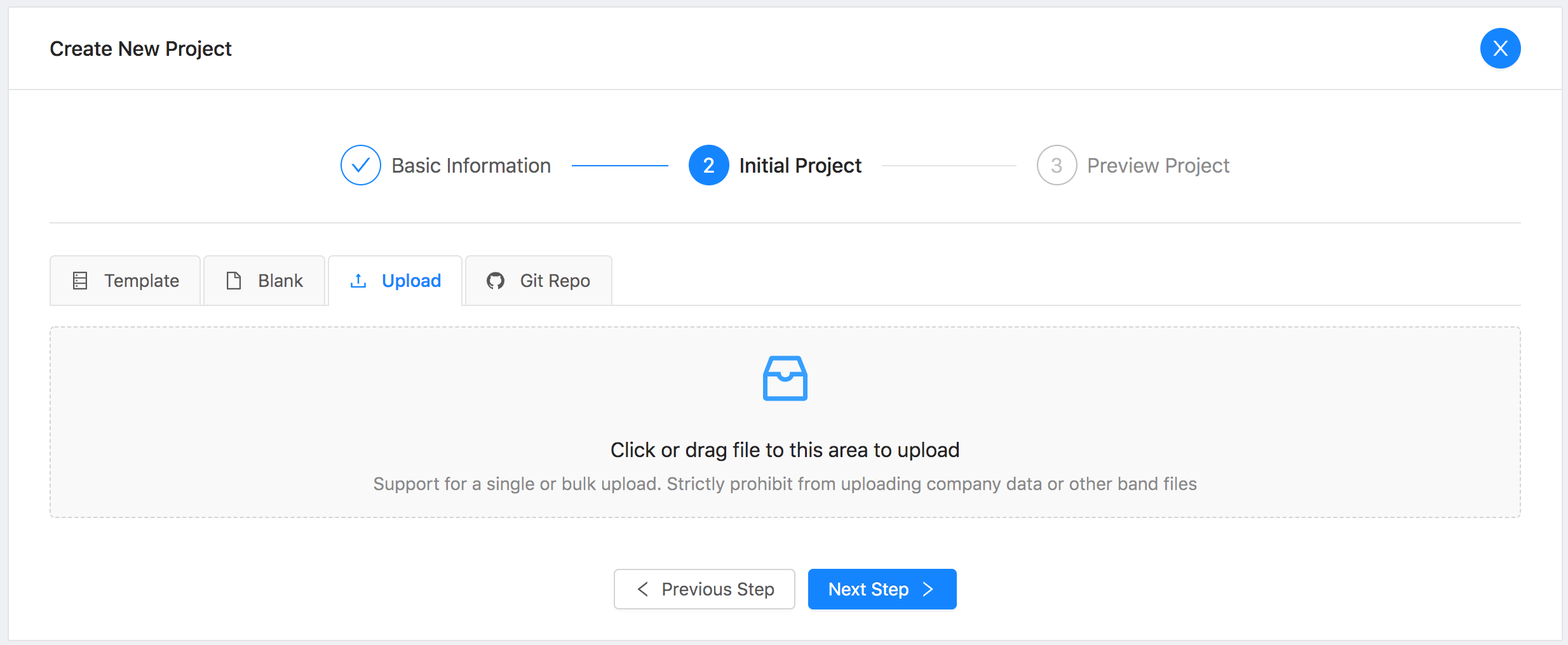Switch to the Blank tab
Screen dimensions: 1568x645
pos(264,281)
